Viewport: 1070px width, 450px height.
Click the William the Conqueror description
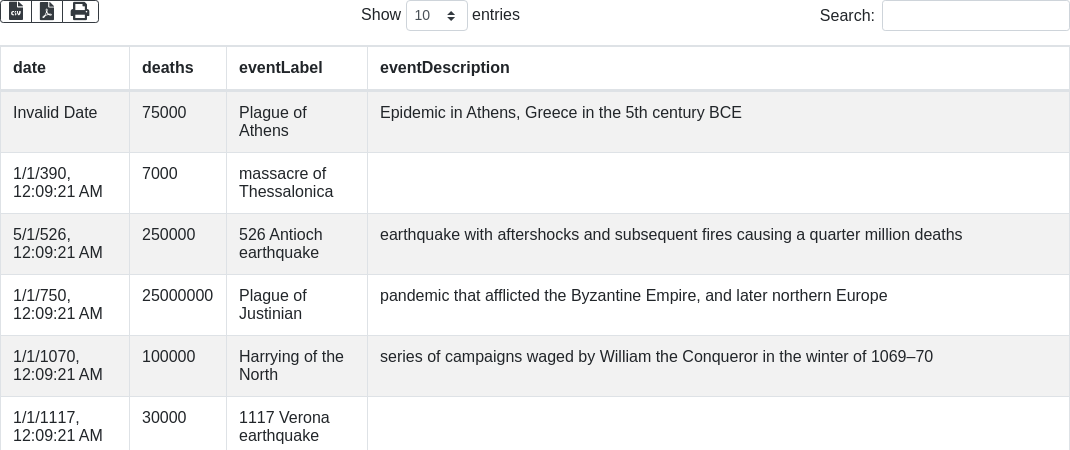coord(656,357)
